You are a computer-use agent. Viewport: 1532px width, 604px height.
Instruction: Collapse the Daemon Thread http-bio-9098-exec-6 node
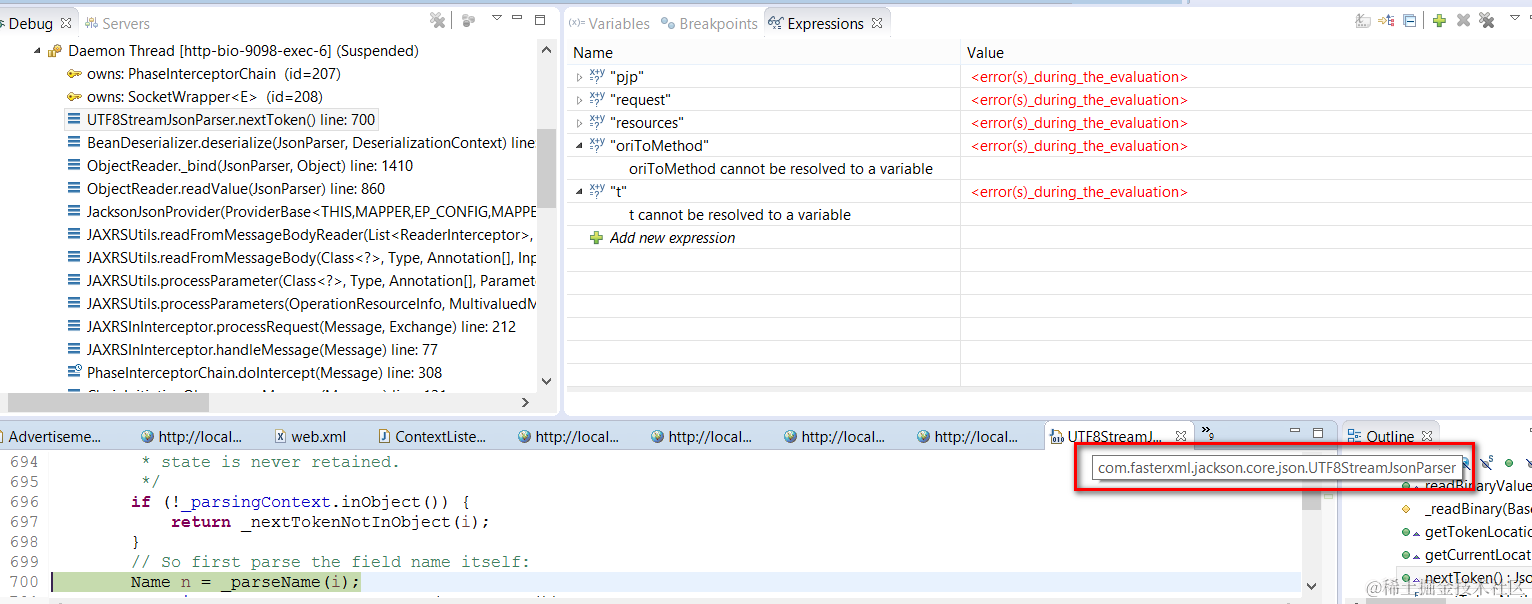click(38, 51)
